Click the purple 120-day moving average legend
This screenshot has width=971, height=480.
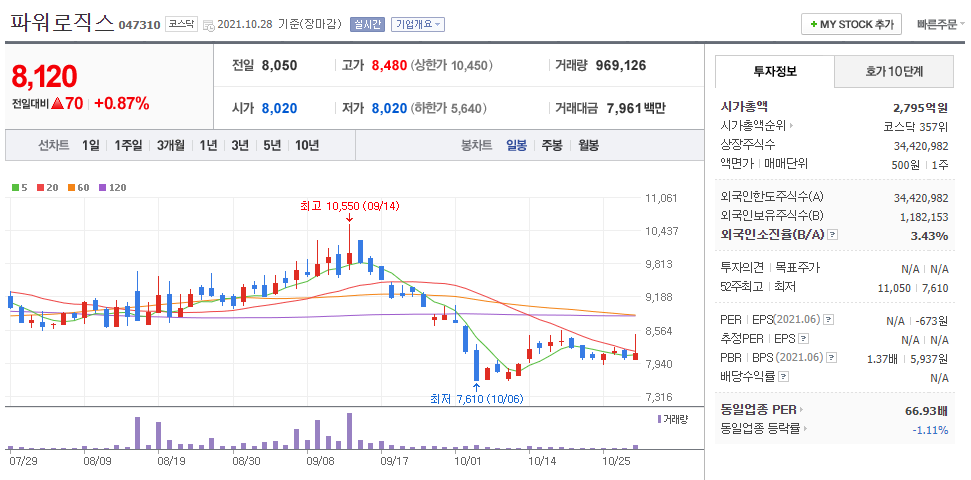112,187
